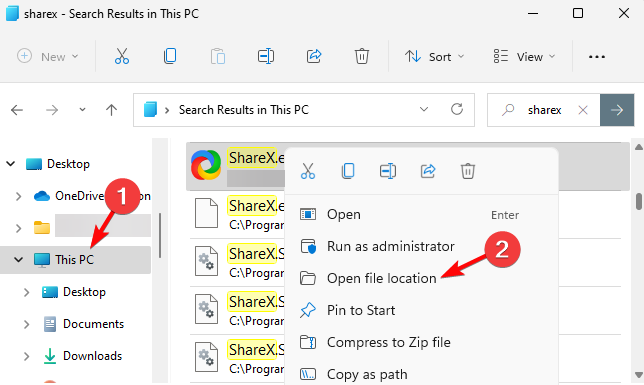Image resolution: width=644 pixels, height=385 pixels.
Task: Click the Share icon in the main toolbar
Action: [314, 56]
